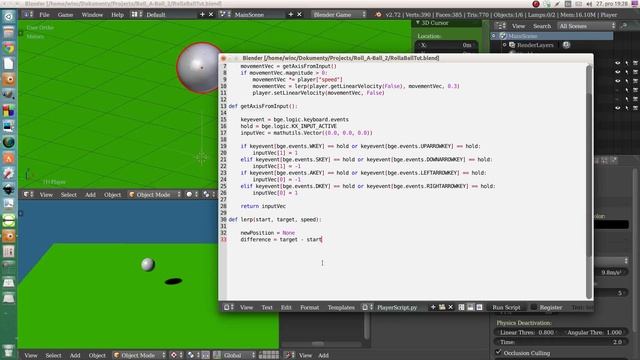
Task: Click the Run Script button
Action: 506,307
